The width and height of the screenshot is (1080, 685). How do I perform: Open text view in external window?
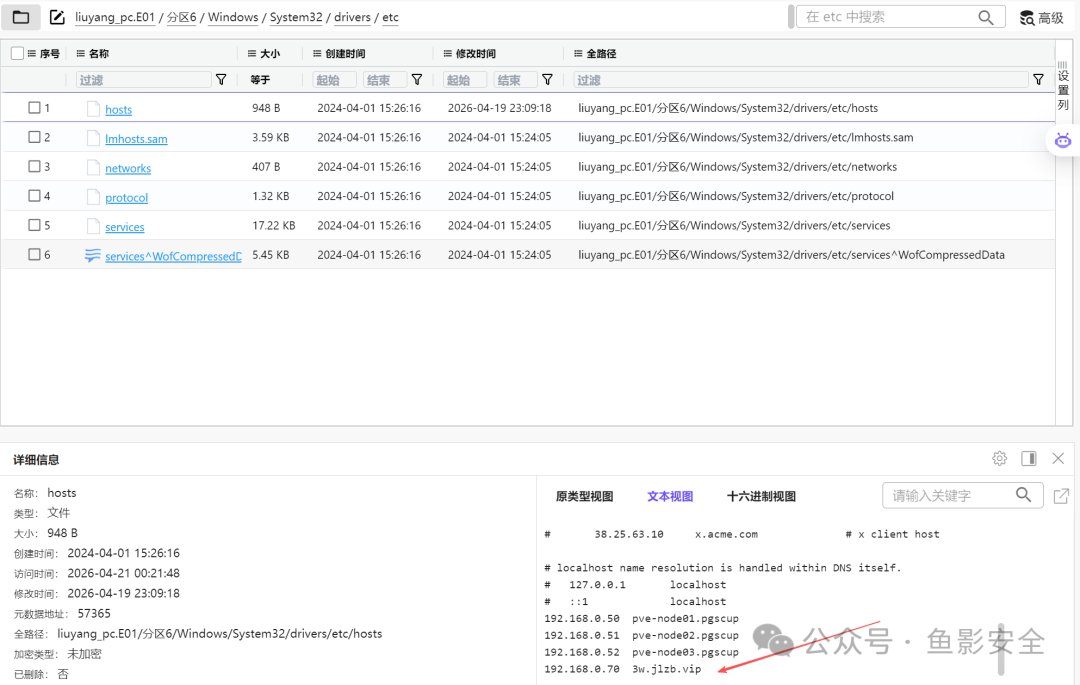(x=1061, y=496)
